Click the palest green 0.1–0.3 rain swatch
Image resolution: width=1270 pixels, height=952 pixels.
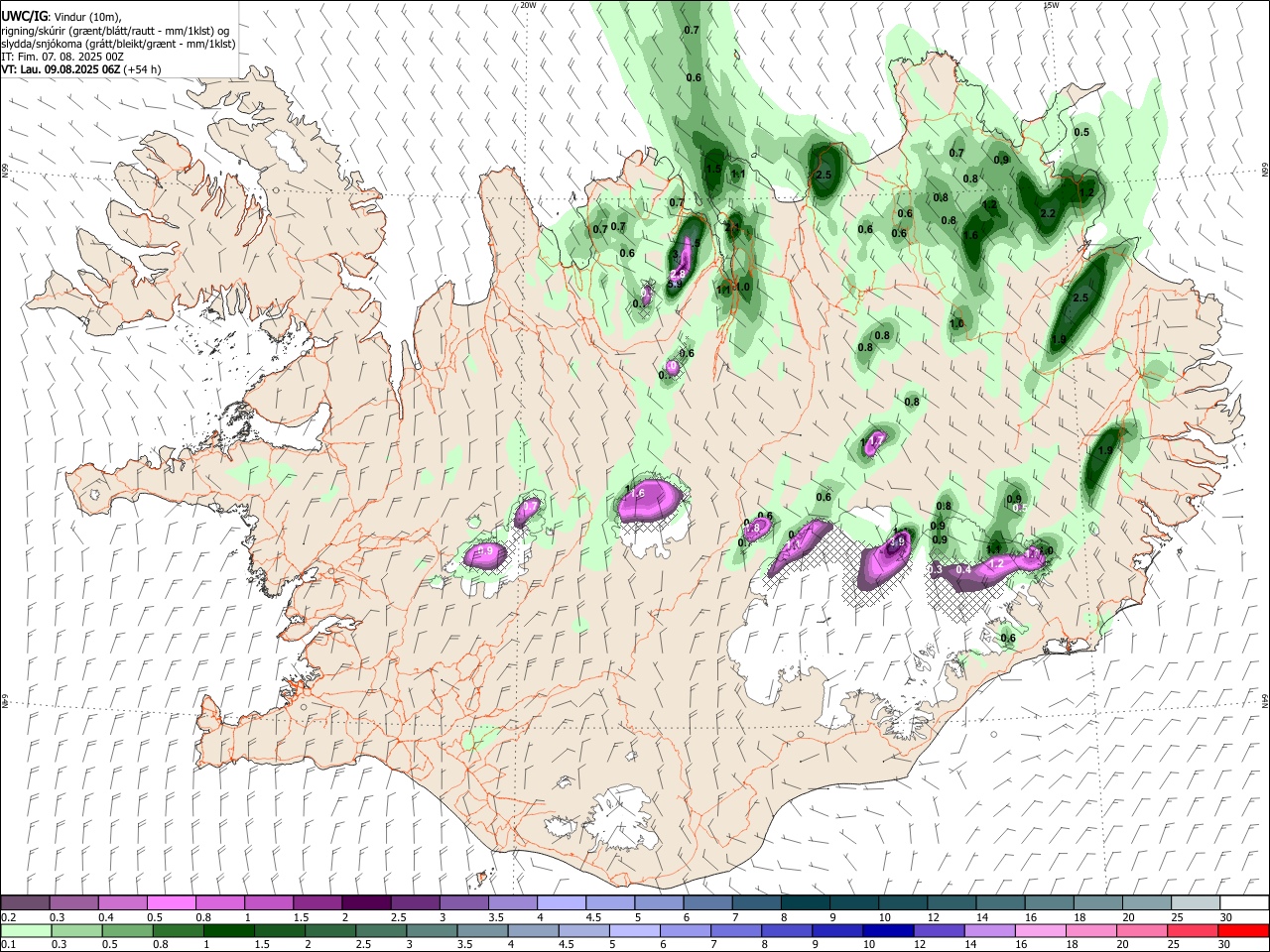coord(26,930)
